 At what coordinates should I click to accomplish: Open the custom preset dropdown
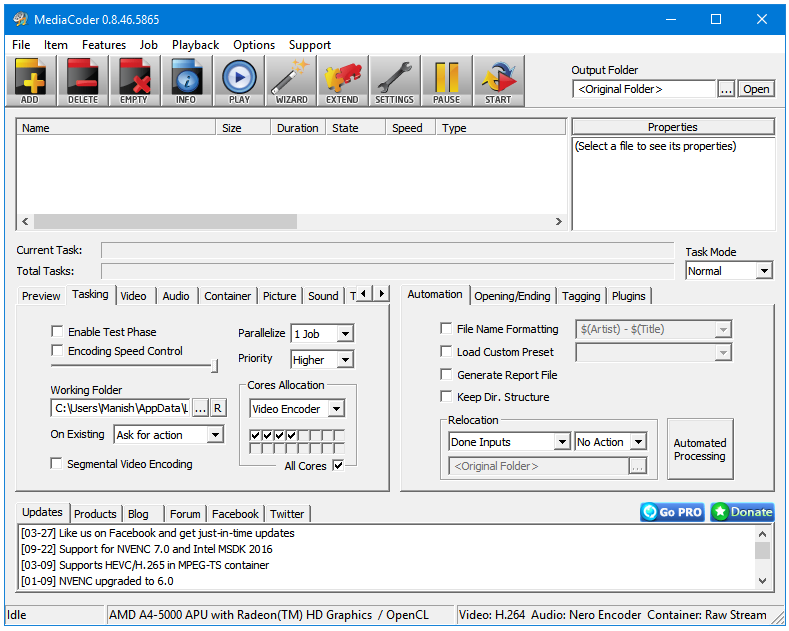click(723, 352)
